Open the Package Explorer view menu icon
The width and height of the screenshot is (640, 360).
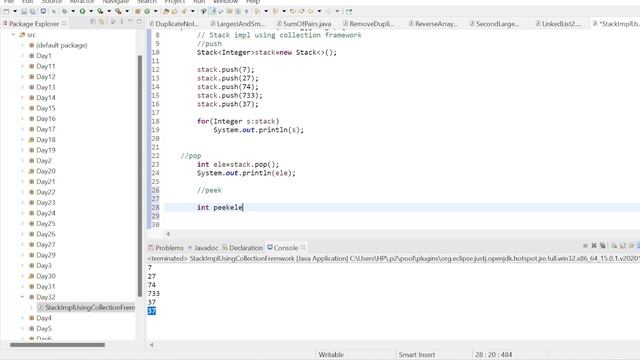122,21
